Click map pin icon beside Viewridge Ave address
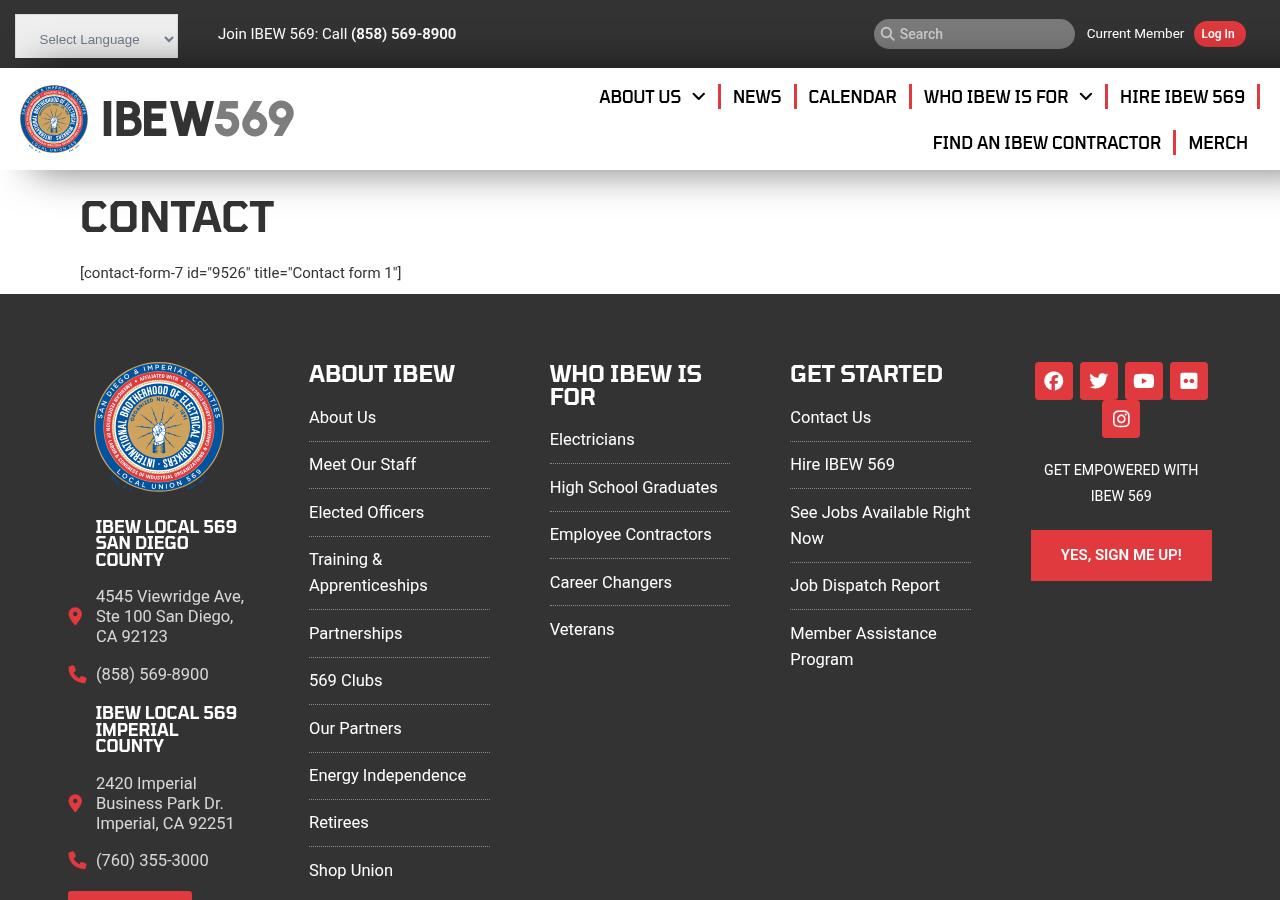The width and height of the screenshot is (1280, 900). click(x=75, y=617)
